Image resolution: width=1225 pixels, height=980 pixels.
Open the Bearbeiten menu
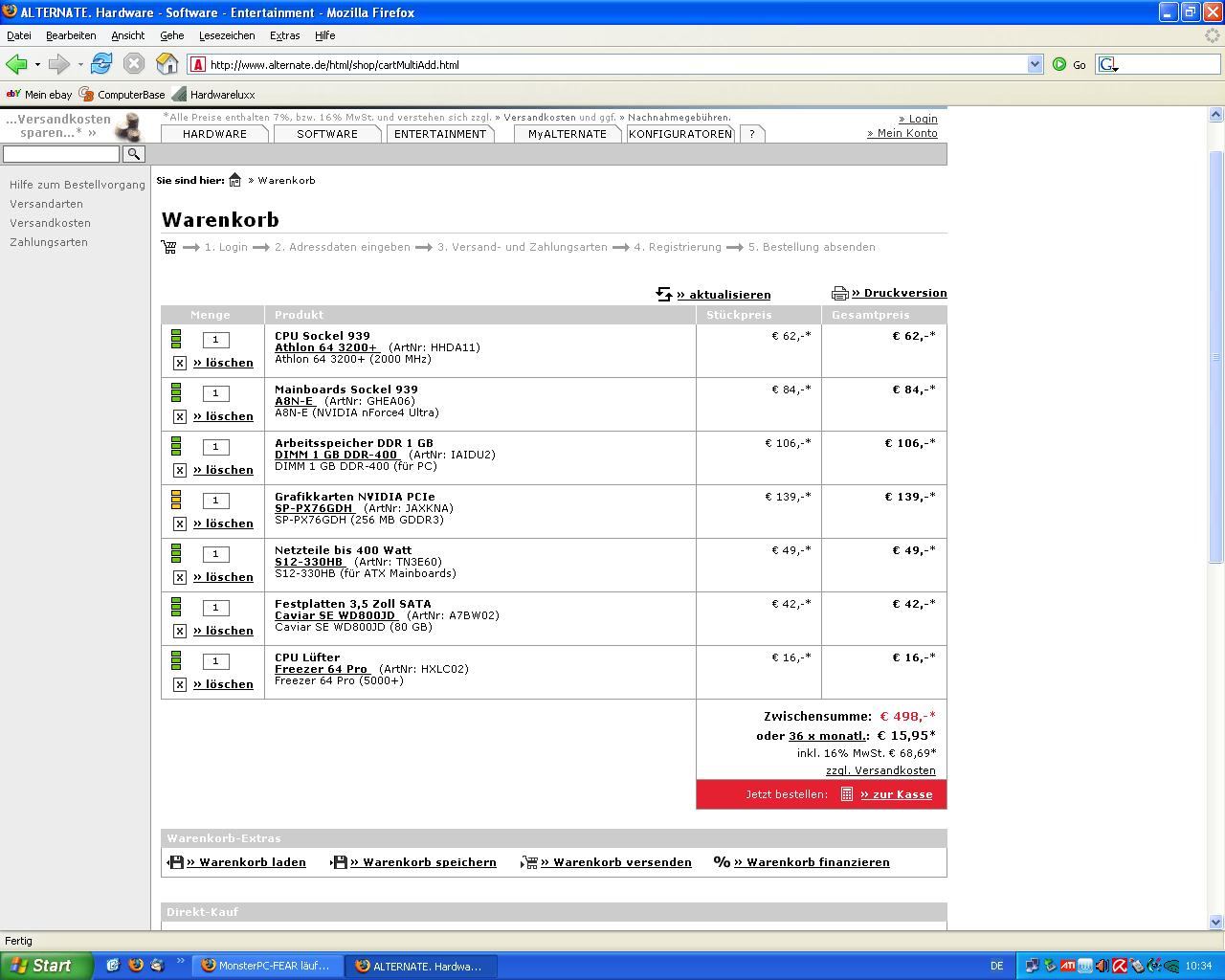click(71, 35)
